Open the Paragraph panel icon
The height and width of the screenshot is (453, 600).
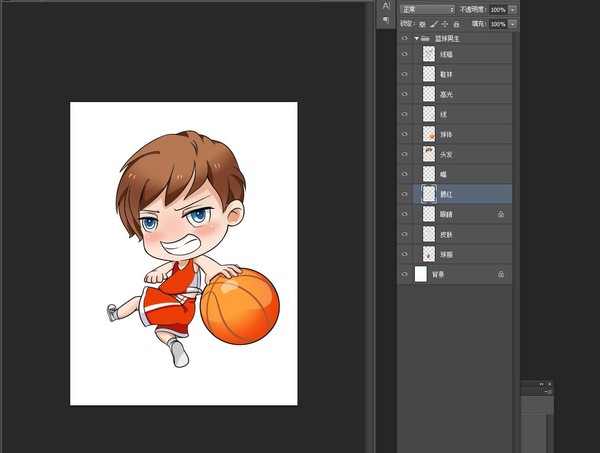tap(386, 20)
